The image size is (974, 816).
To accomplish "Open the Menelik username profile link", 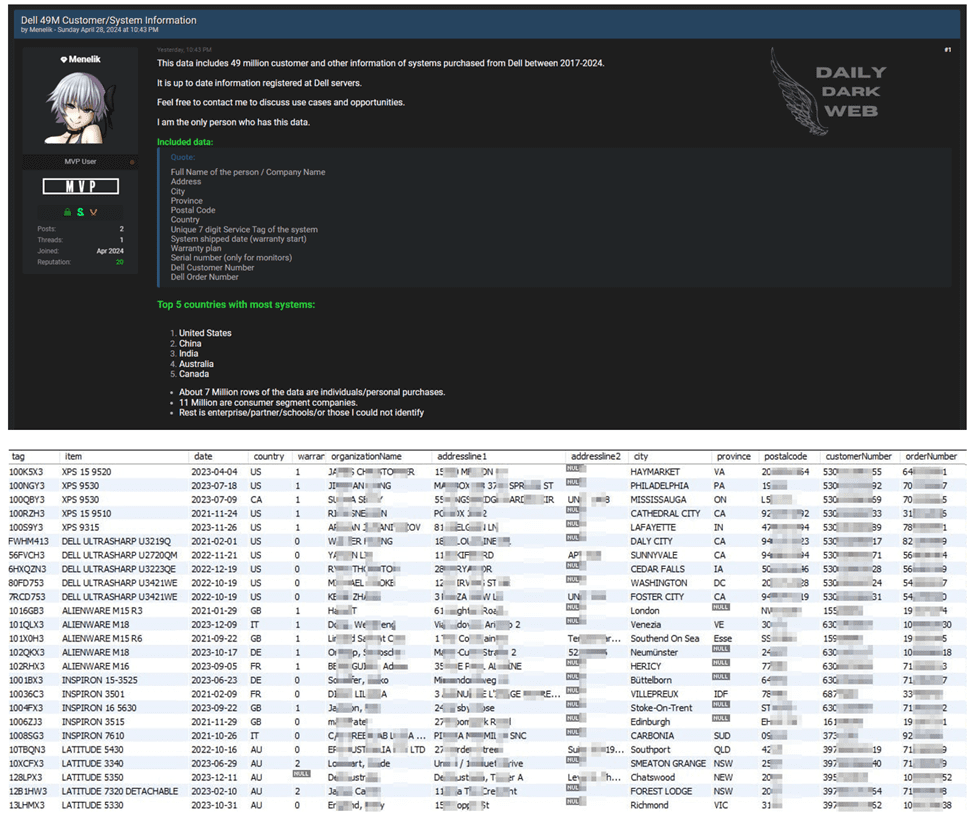I will point(84,60).
